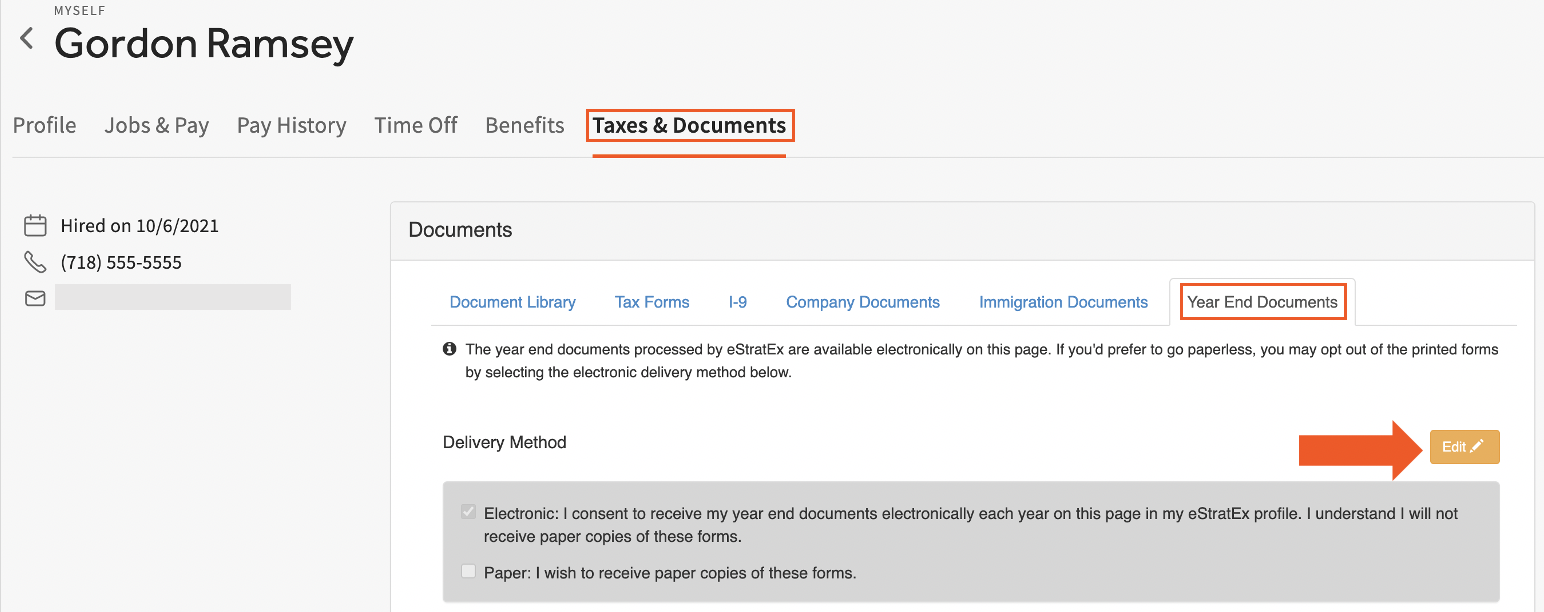Click the phone icon beside phone number
Viewport: 1544px width, 612px height.
click(35, 262)
